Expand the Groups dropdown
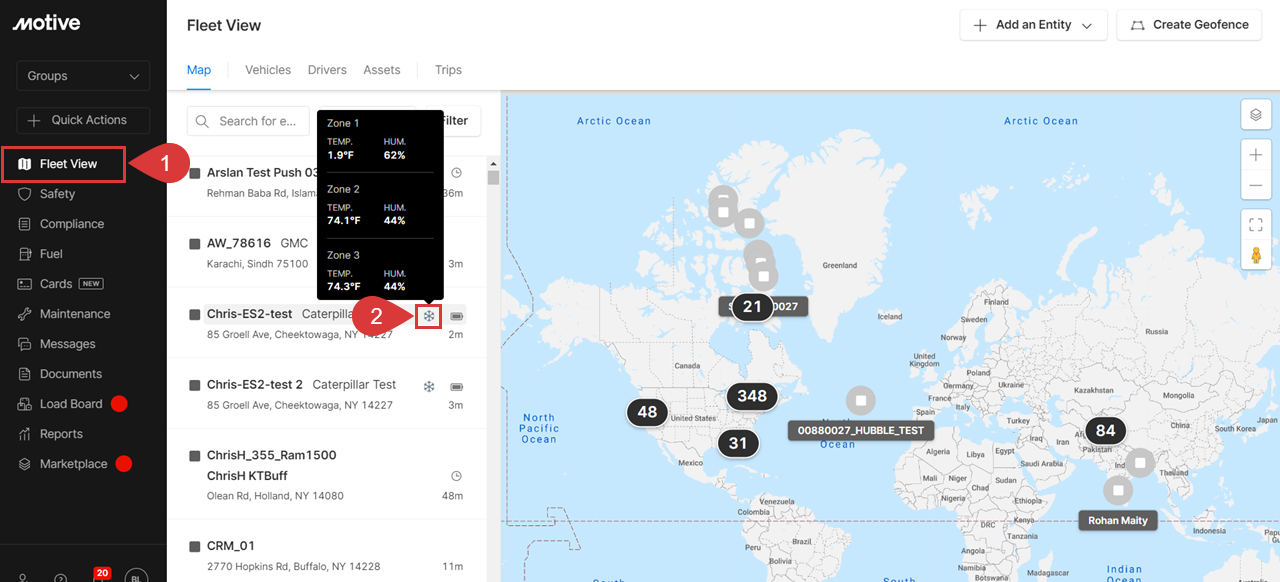 [83, 76]
